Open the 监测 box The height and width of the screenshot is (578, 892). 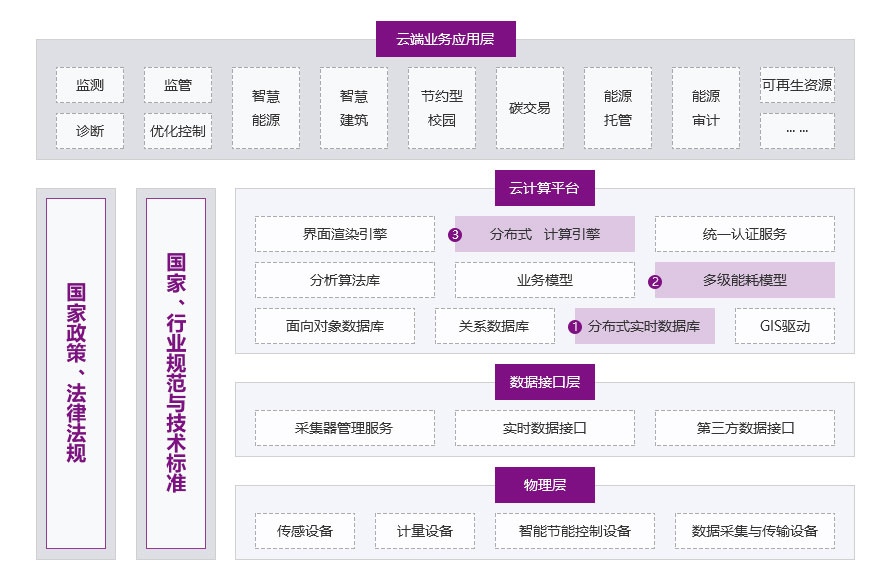90,85
